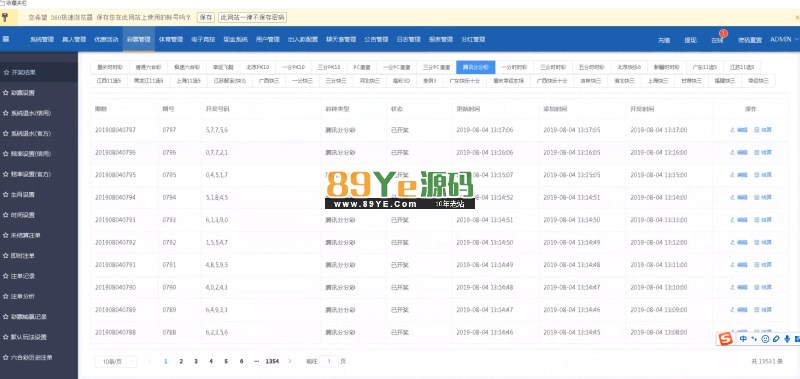The width and height of the screenshot is (800, 379).
Task: Click the star icon beside 开奖结果
Action: pyautogui.click(x=6, y=72)
